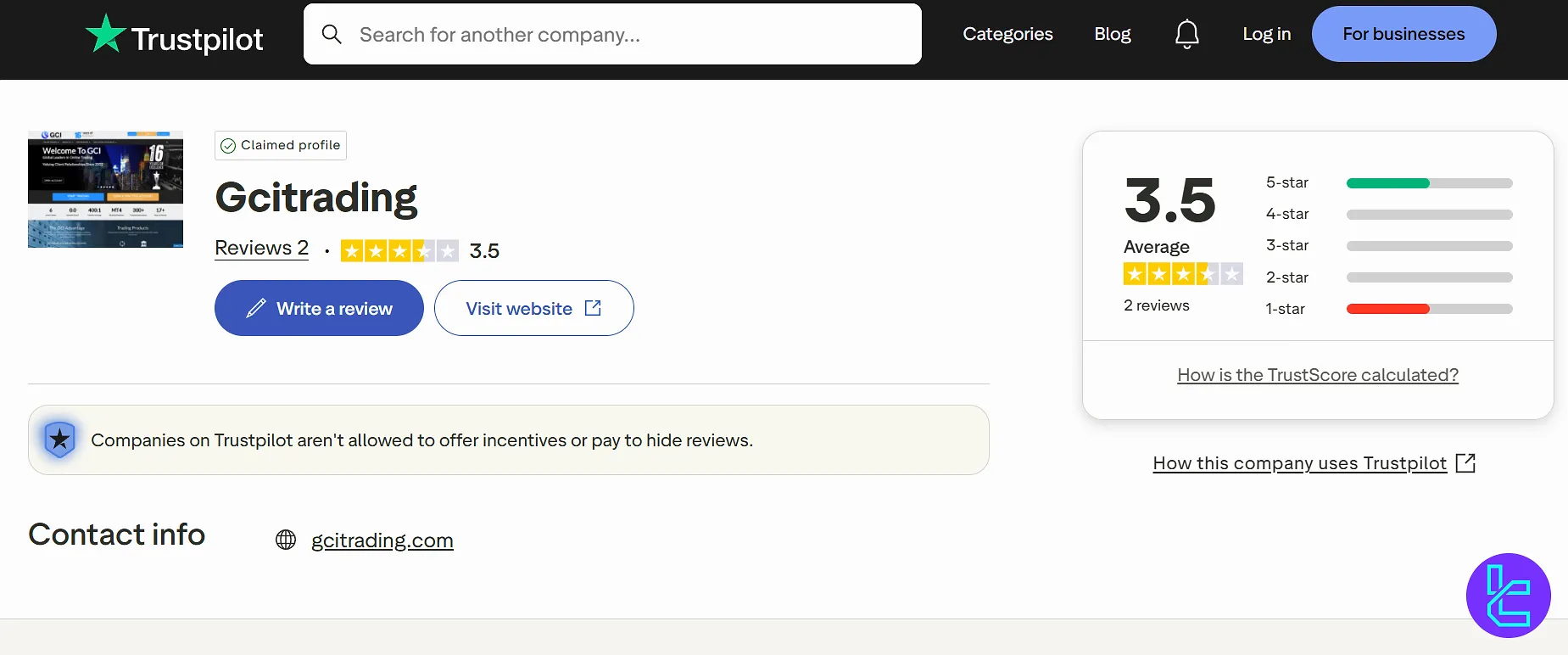Click the search magnifier icon

pyautogui.click(x=332, y=35)
